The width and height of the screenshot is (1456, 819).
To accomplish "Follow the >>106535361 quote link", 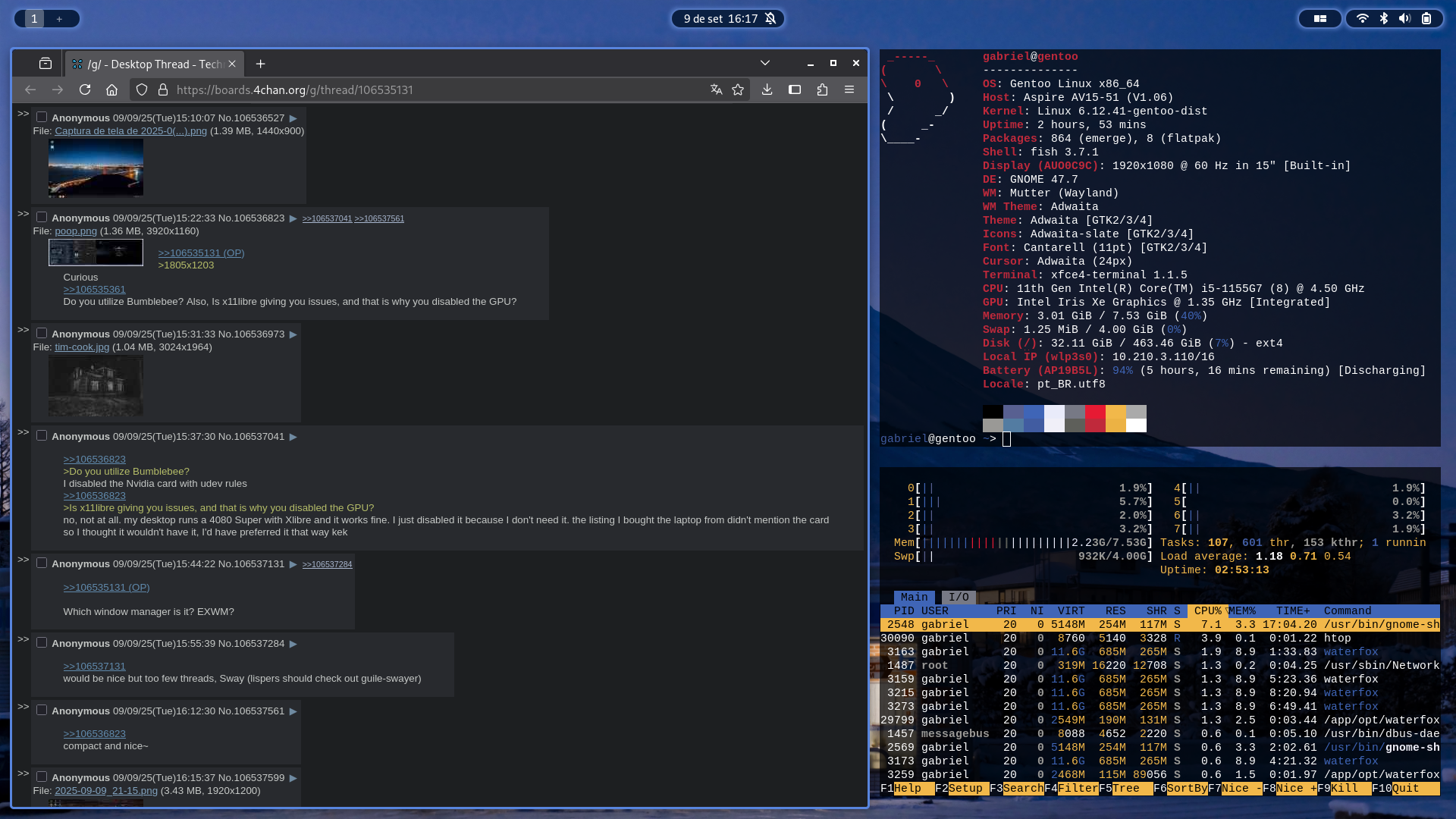I will click(x=94, y=290).
